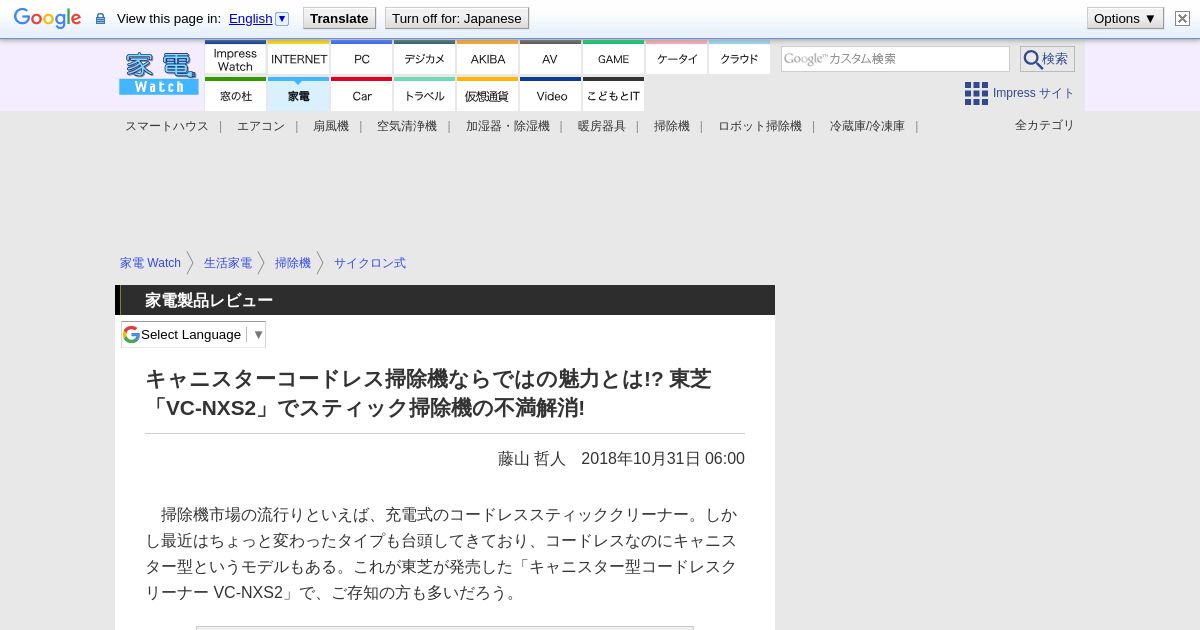Open the クラウド tab

click(739, 59)
